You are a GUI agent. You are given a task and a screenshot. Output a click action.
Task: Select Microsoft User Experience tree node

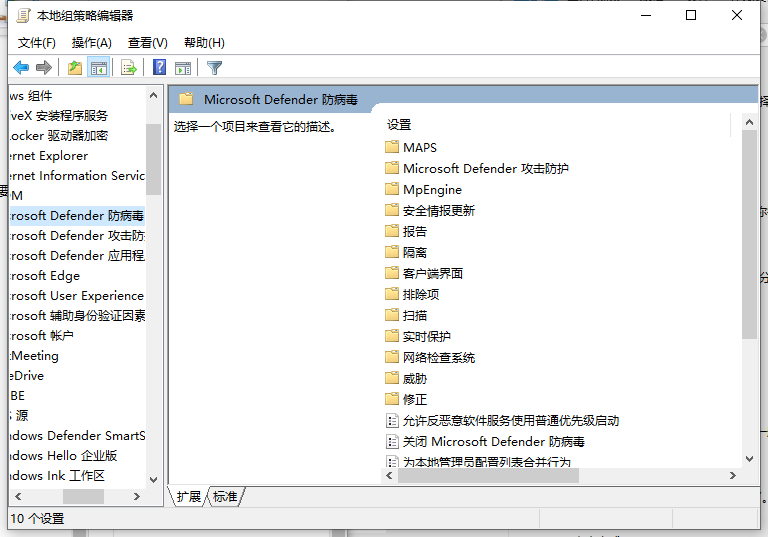(x=77, y=296)
